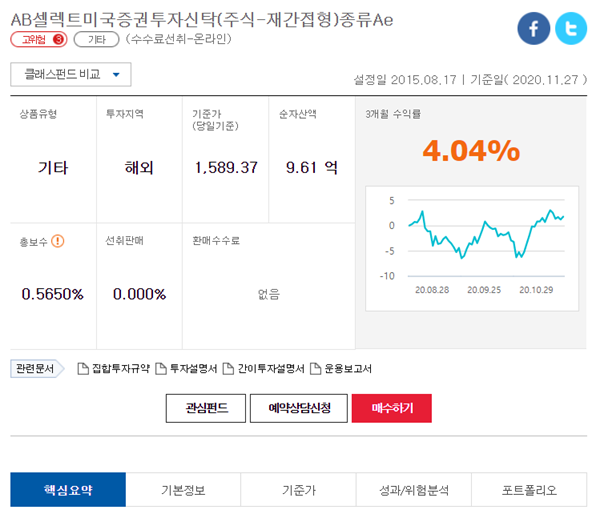Open the 총보수 warning info icon
The width and height of the screenshot is (592, 514).
click(x=58, y=241)
